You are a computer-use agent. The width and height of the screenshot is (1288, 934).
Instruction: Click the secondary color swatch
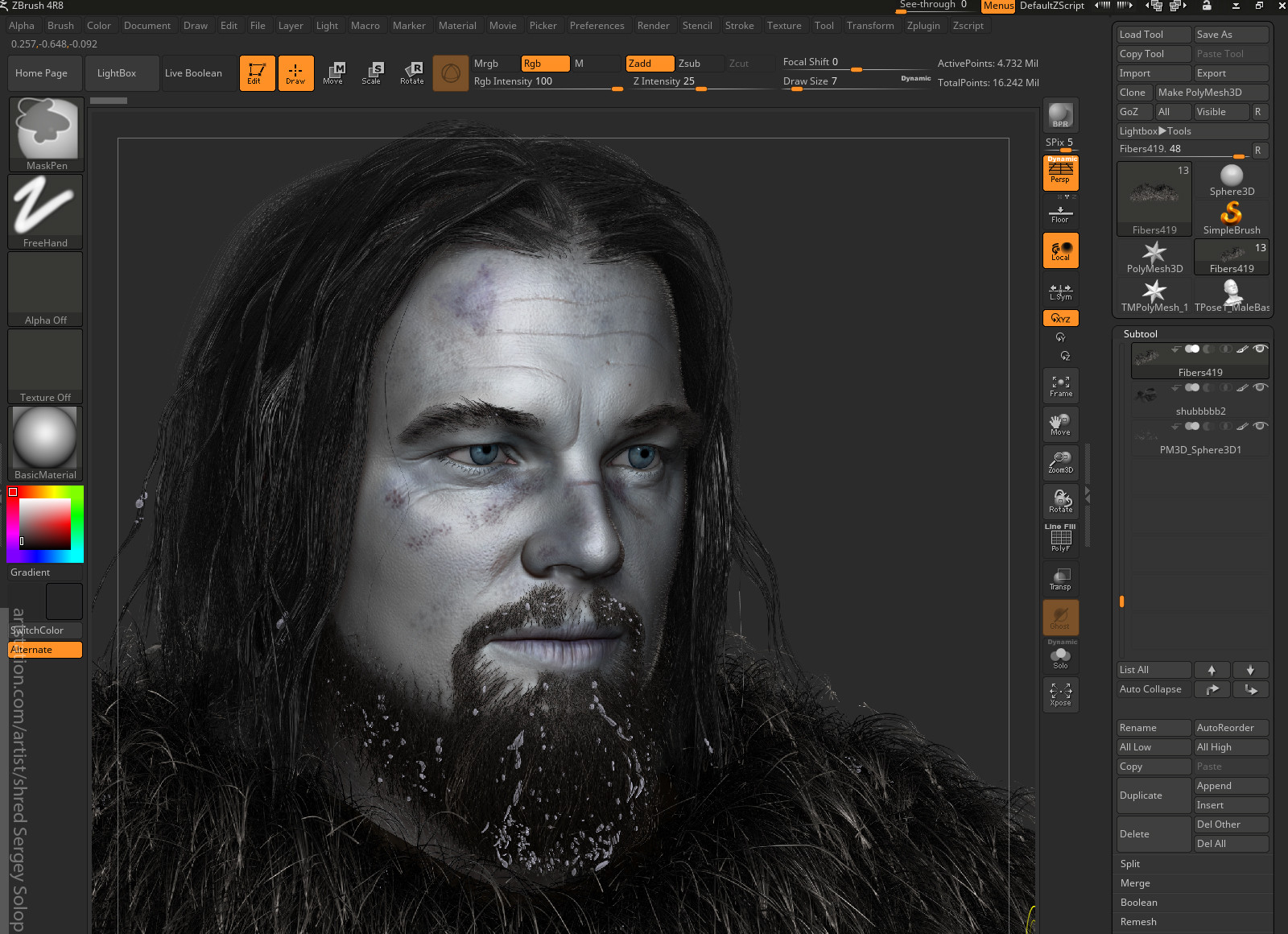64,601
